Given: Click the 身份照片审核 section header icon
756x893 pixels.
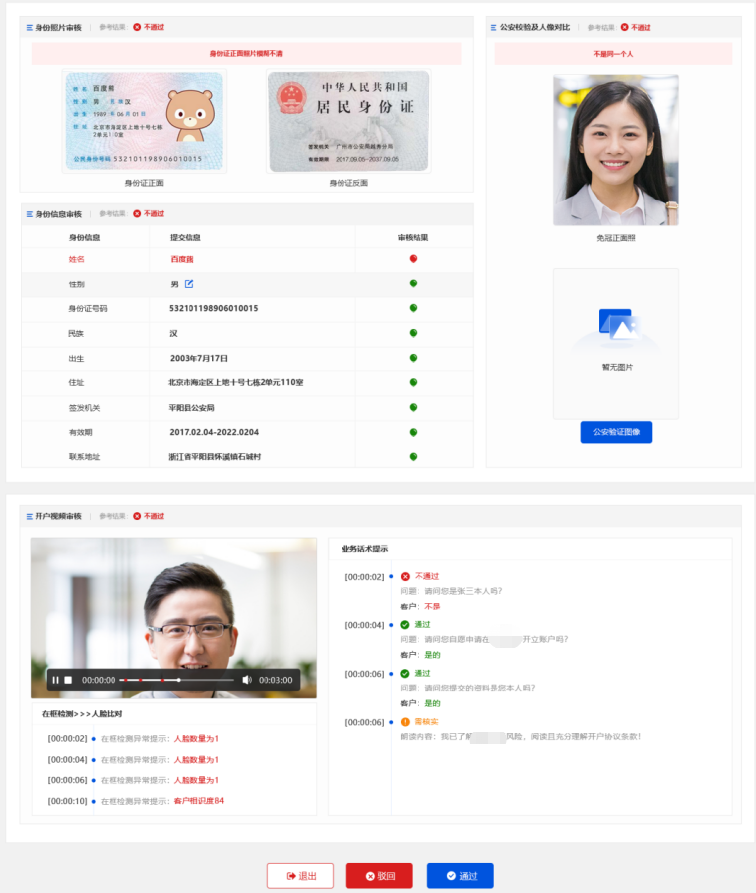Looking at the screenshot, I should [x=30, y=27].
